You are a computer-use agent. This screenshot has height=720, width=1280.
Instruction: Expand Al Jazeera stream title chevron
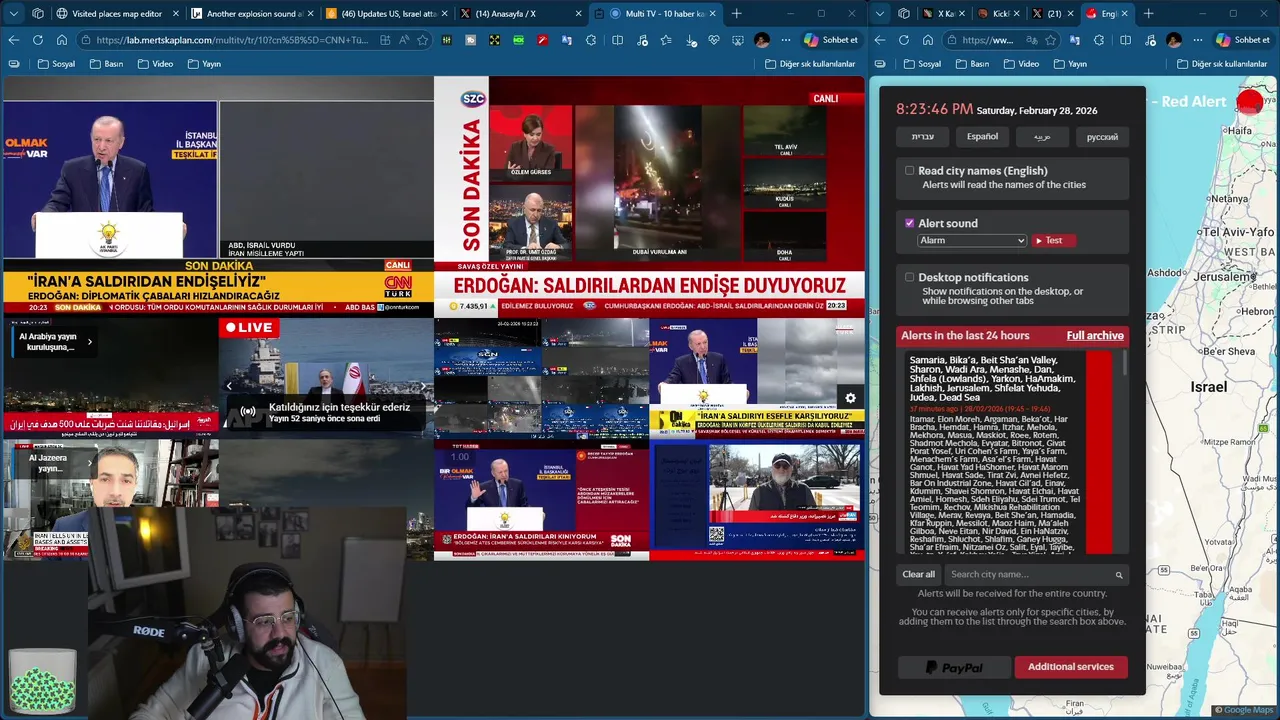[89, 463]
